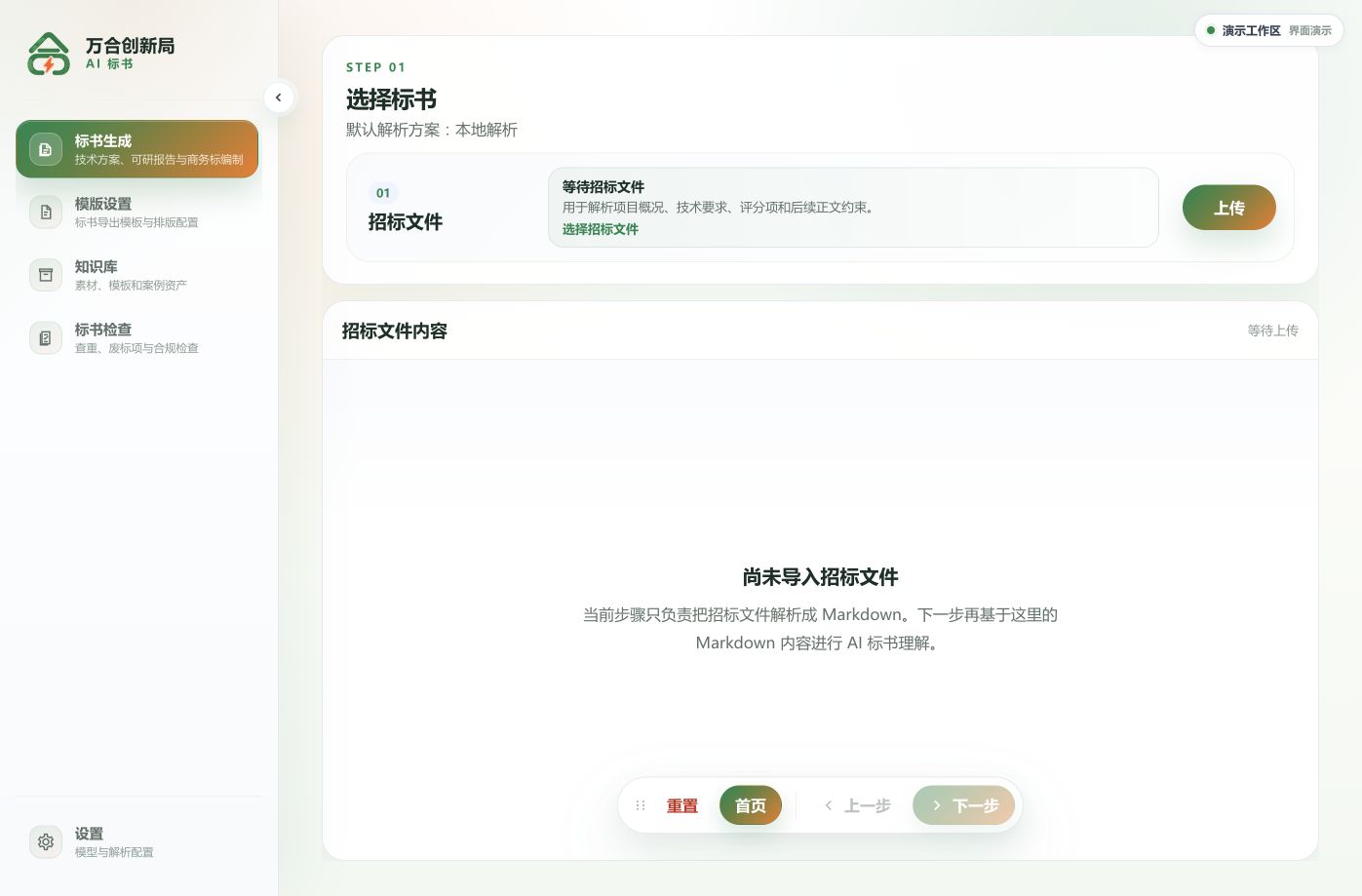Viewport: 1362px width, 896px height.
Task: Click the 上一步 button
Action: tap(857, 805)
